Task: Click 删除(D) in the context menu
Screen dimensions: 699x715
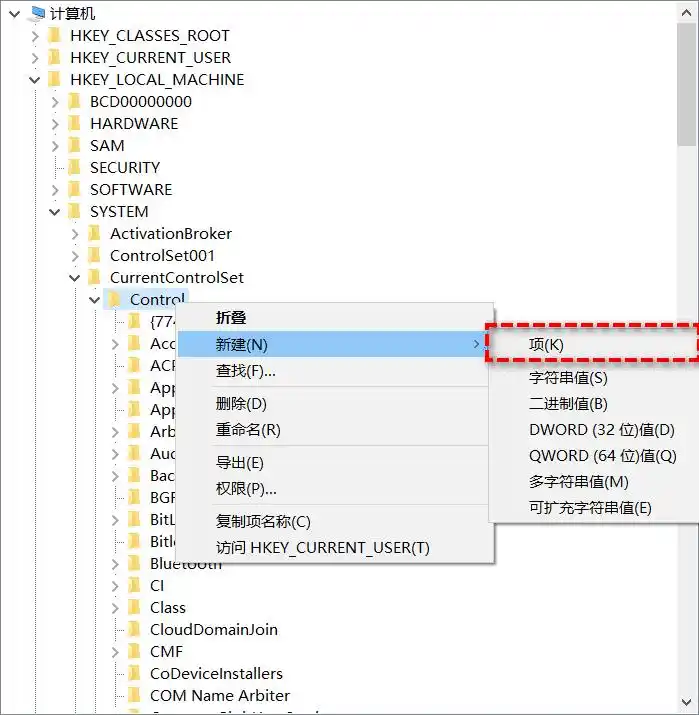Action: (x=242, y=404)
